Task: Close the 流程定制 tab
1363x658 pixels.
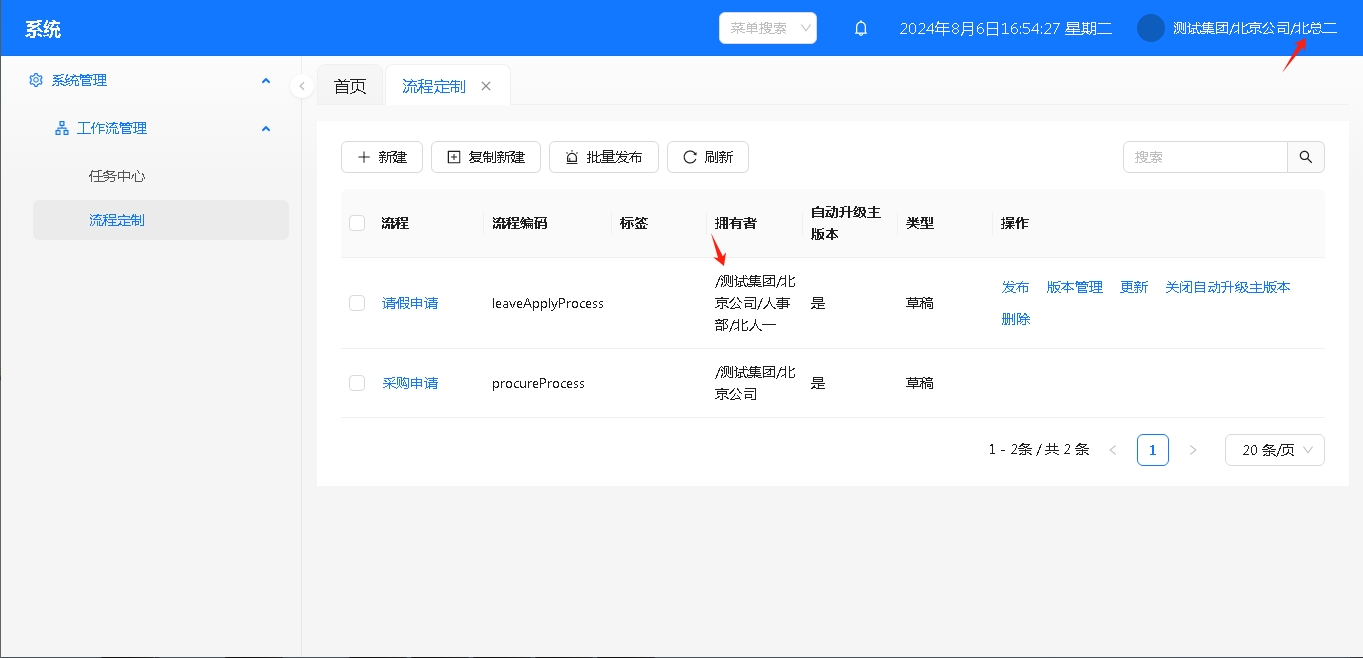Action: 486,86
